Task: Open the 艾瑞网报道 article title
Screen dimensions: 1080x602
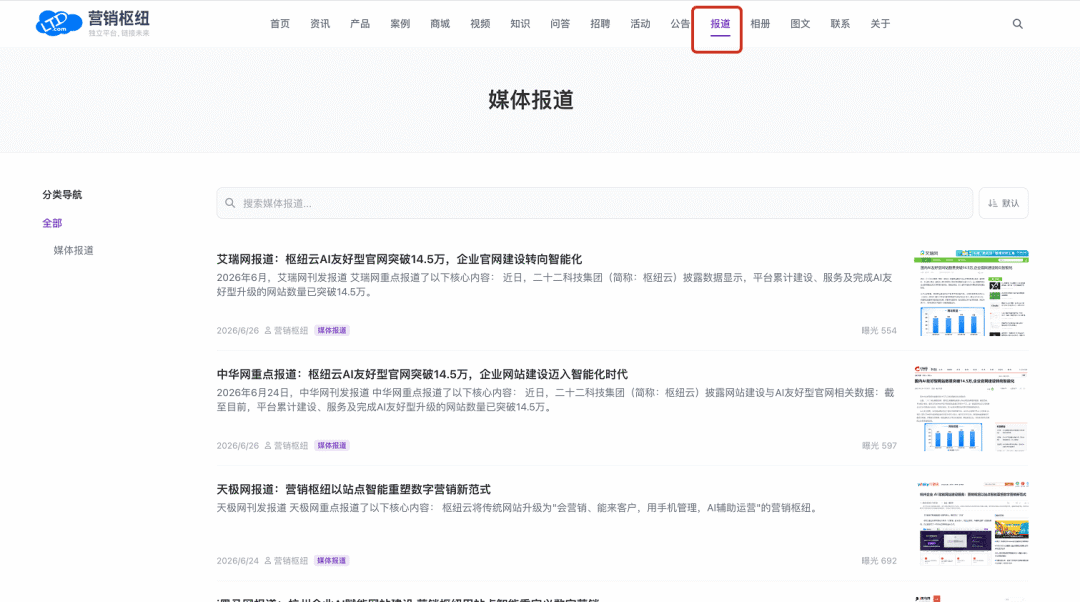Action: 399,259
